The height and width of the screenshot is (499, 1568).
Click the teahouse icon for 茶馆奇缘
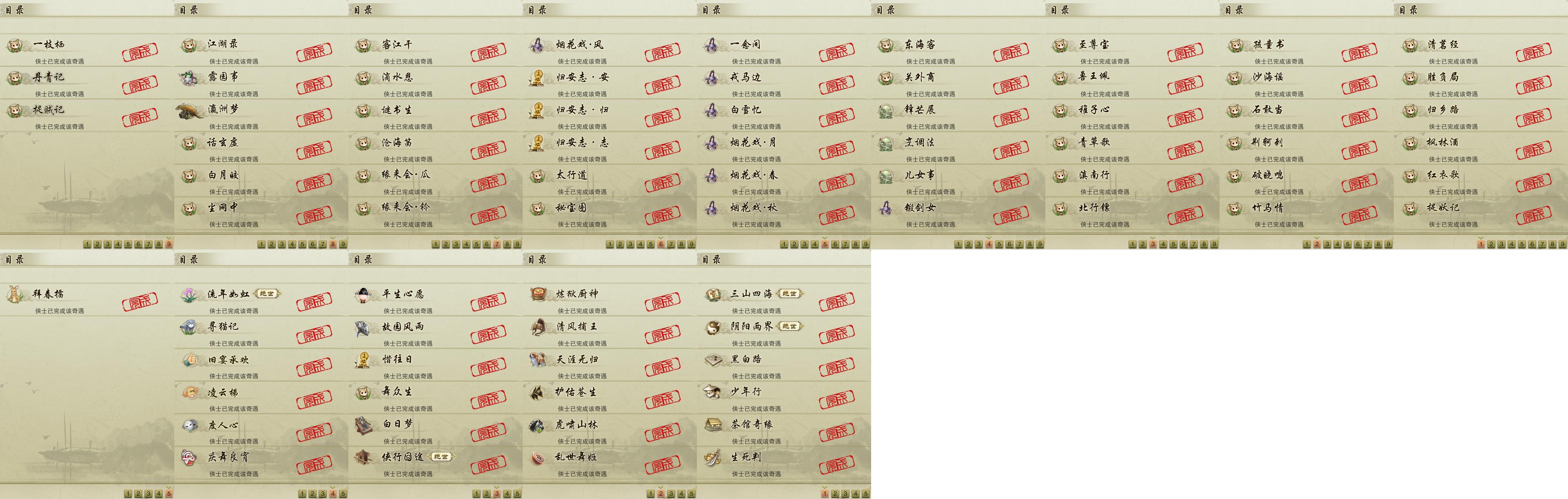click(x=712, y=425)
